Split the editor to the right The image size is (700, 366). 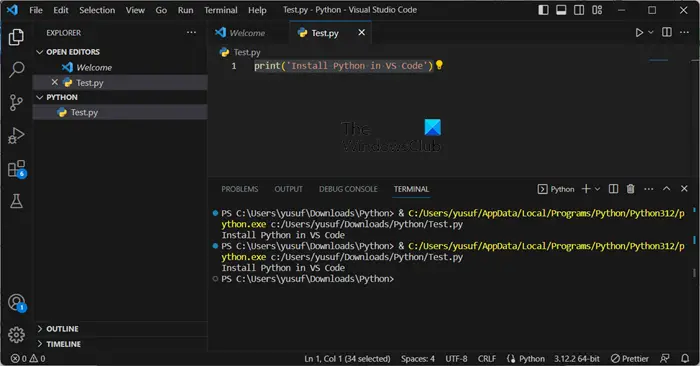coord(667,32)
